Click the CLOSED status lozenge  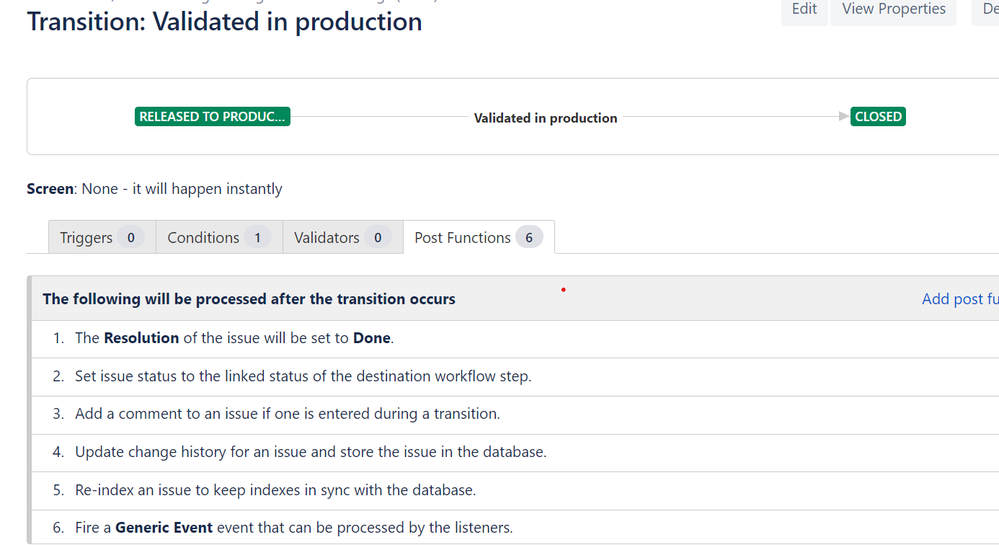point(878,117)
